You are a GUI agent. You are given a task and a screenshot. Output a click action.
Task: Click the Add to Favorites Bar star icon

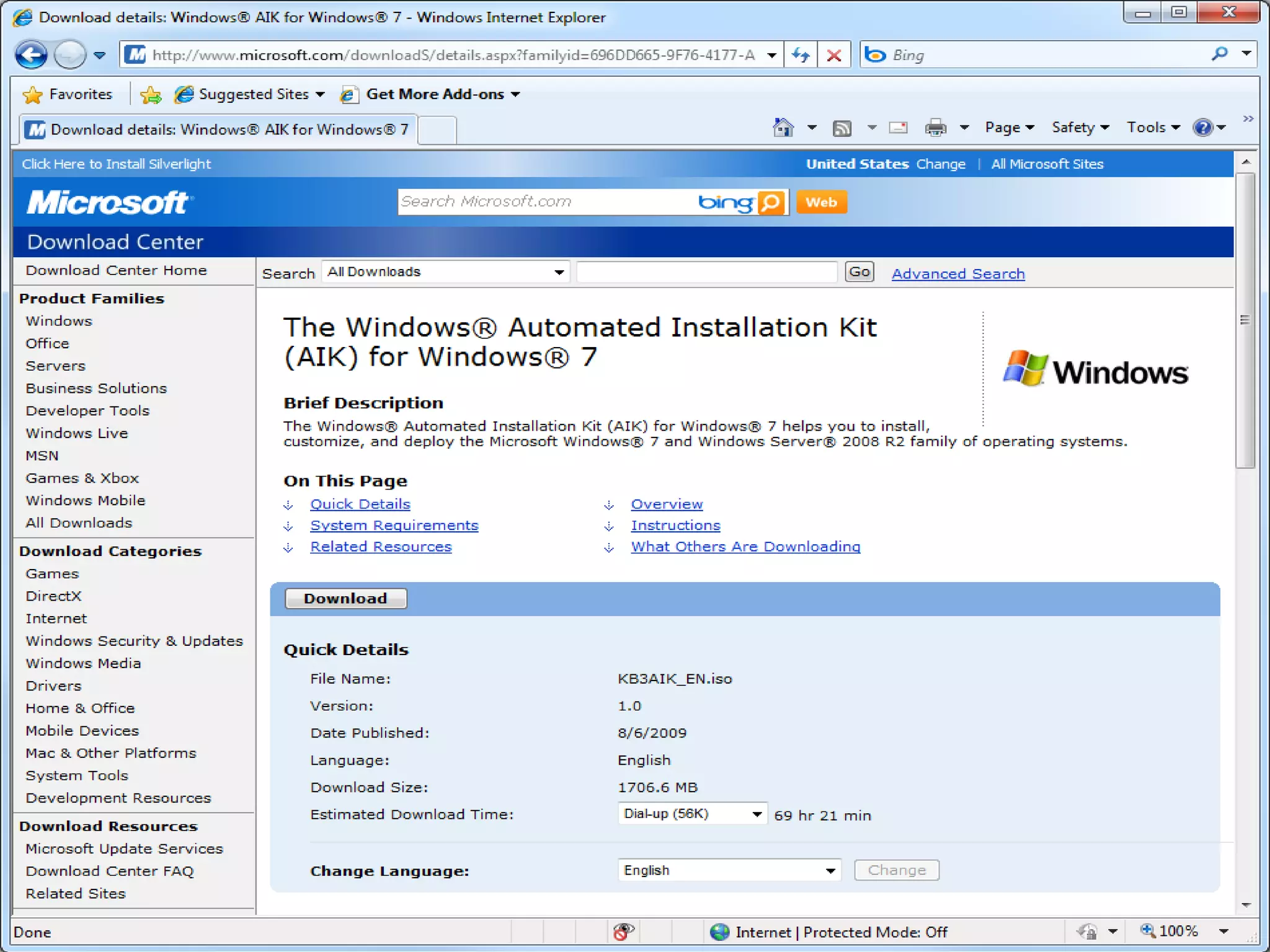[151, 94]
